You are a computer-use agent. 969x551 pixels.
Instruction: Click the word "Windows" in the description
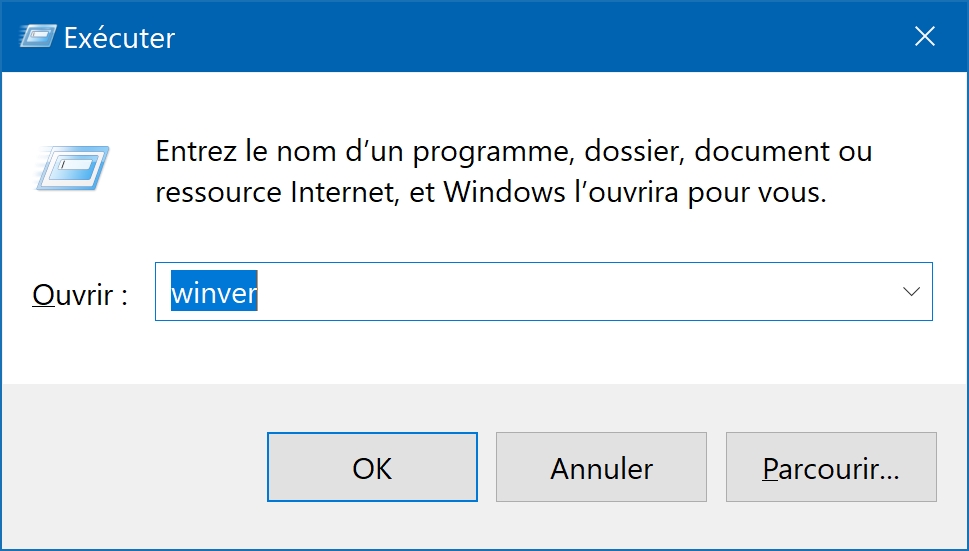[505, 192]
